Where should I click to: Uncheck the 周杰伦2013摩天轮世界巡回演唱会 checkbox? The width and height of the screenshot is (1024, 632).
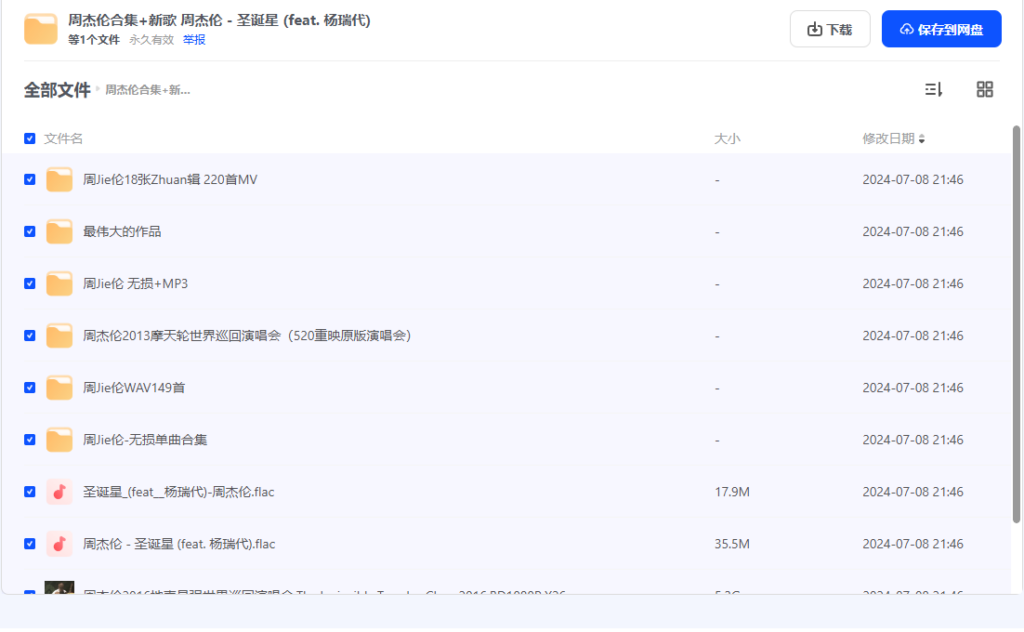pyautogui.click(x=29, y=336)
